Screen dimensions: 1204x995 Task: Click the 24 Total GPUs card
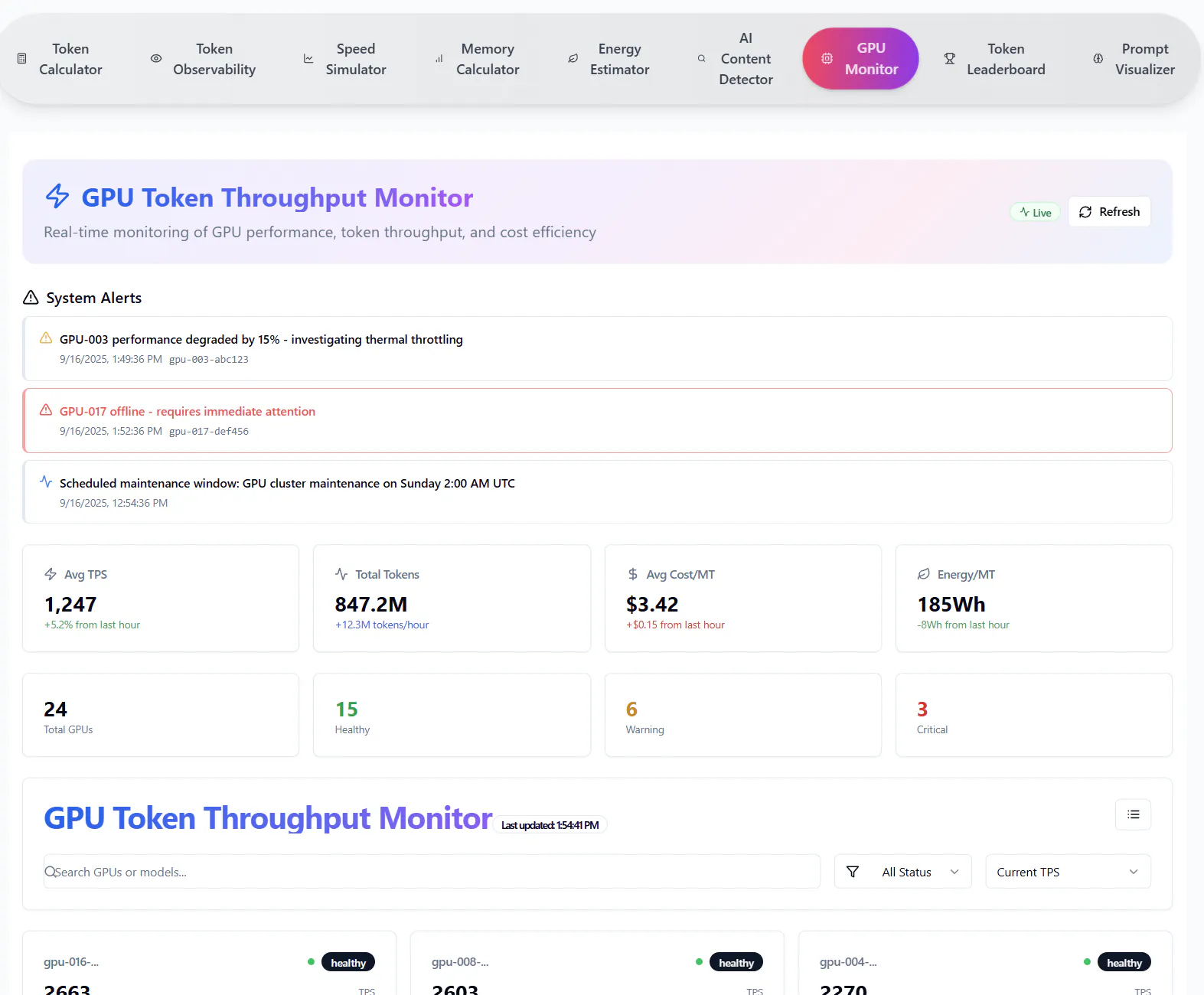(x=161, y=715)
